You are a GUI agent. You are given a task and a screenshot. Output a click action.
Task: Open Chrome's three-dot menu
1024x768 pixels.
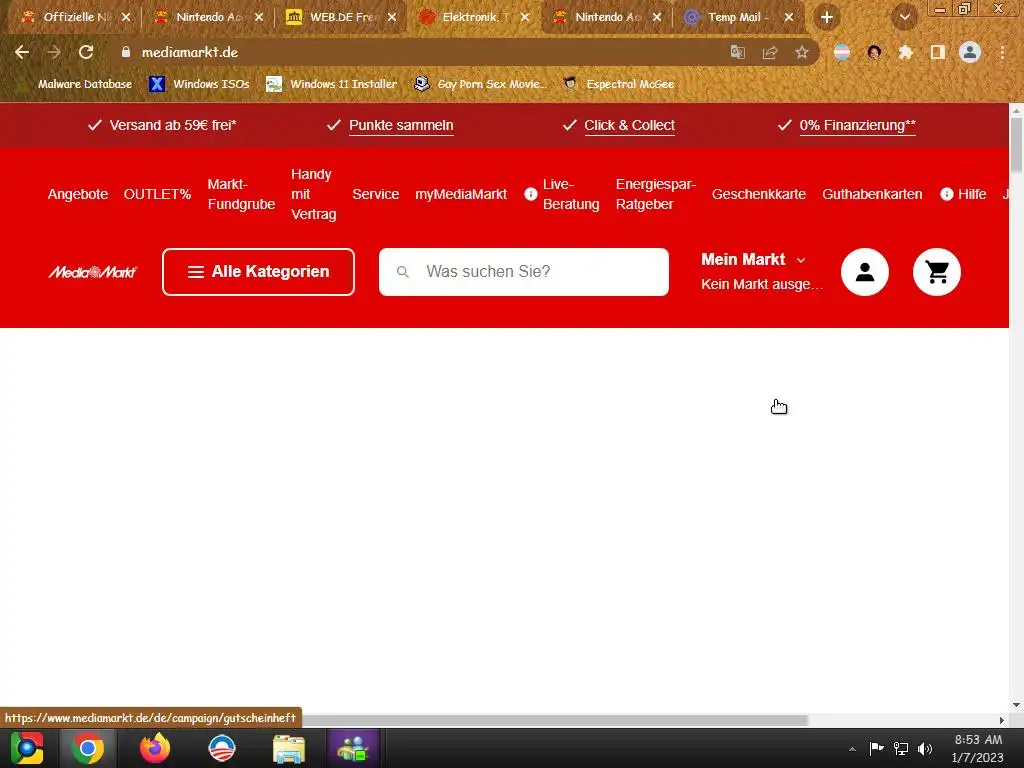1002,52
